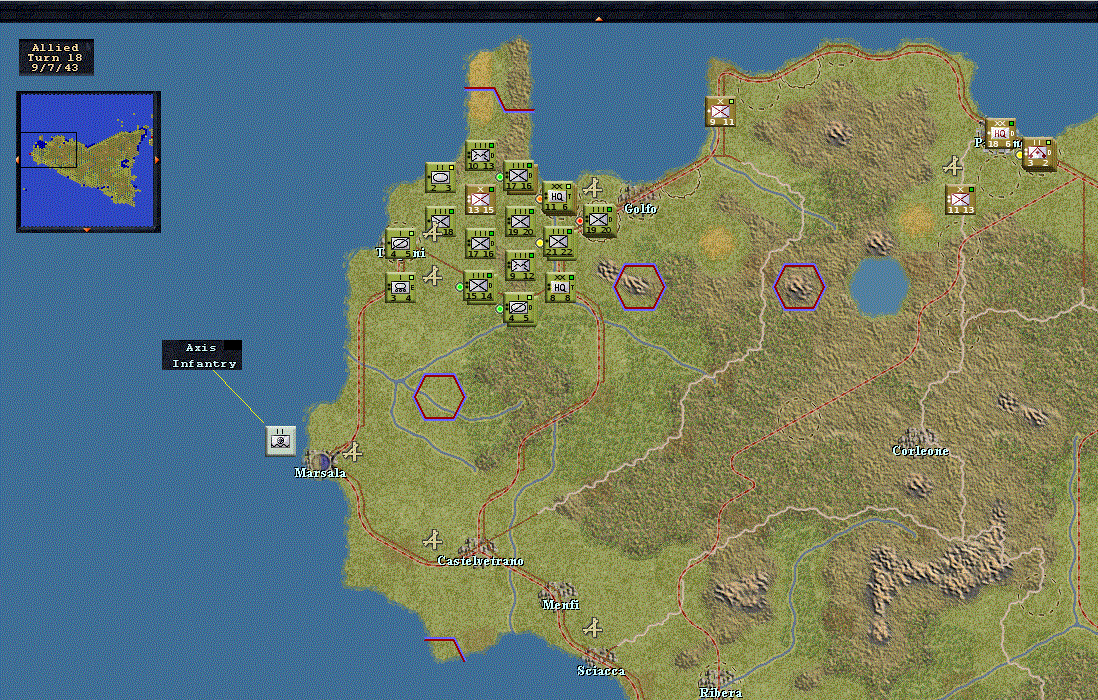Select the division HQ counter marked 8 8
The width and height of the screenshot is (1098, 700).
560,287
